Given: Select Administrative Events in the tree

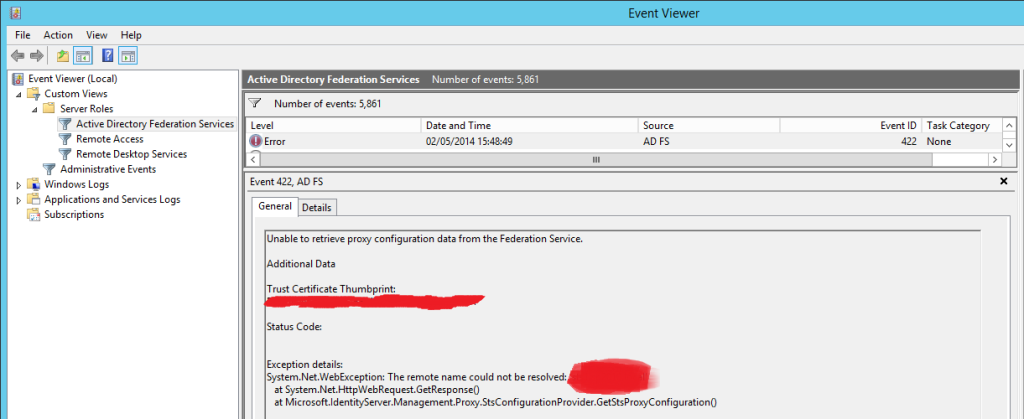Looking at the screenshot, I should pos(107,169).
